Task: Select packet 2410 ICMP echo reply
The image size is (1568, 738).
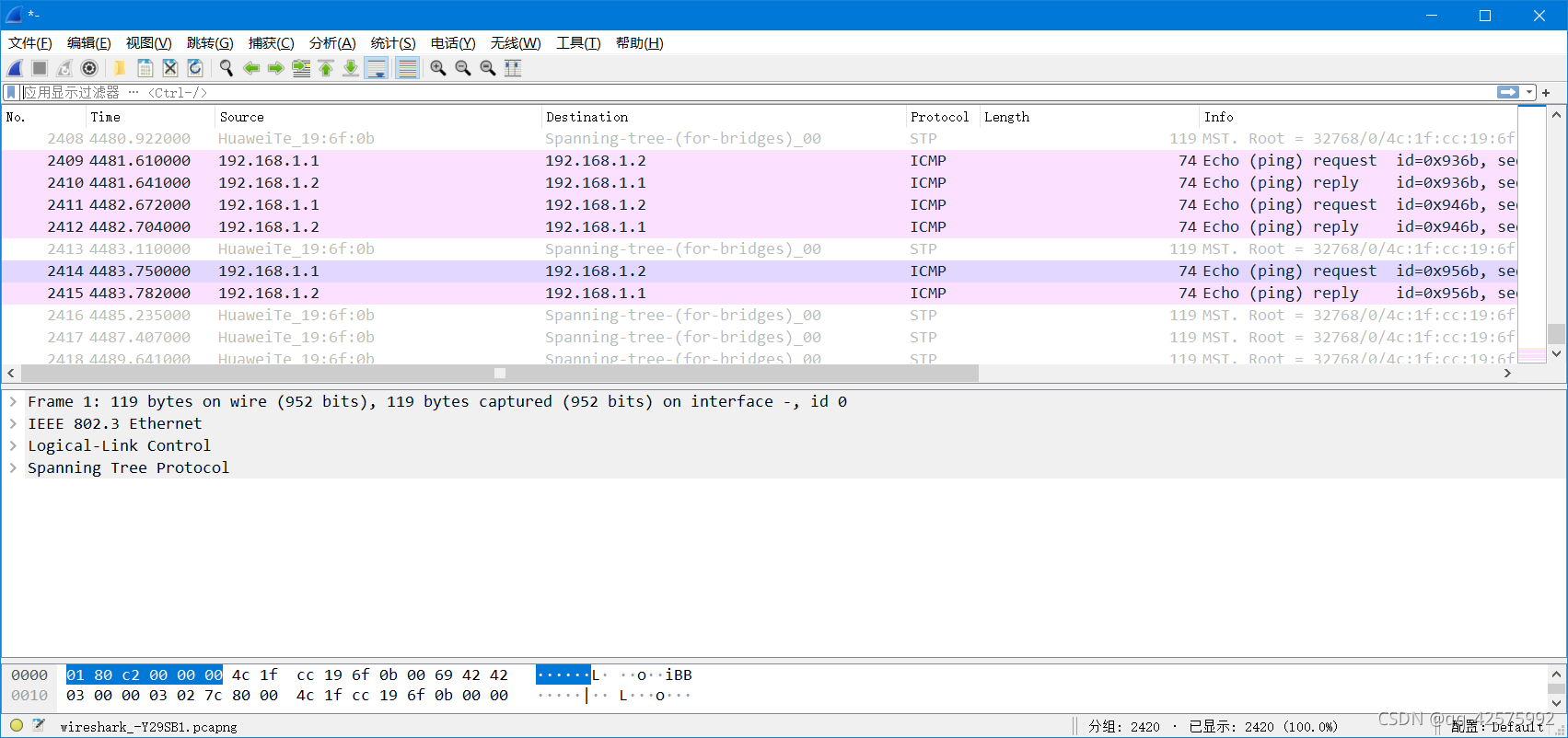Action: [x=759, y=183]
